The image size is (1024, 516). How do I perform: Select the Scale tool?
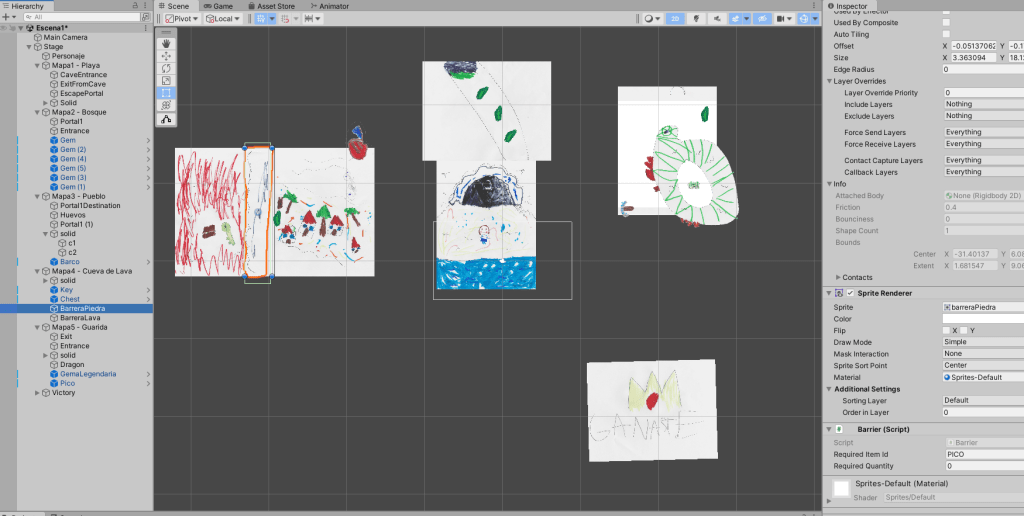click(x=167, y=80)
